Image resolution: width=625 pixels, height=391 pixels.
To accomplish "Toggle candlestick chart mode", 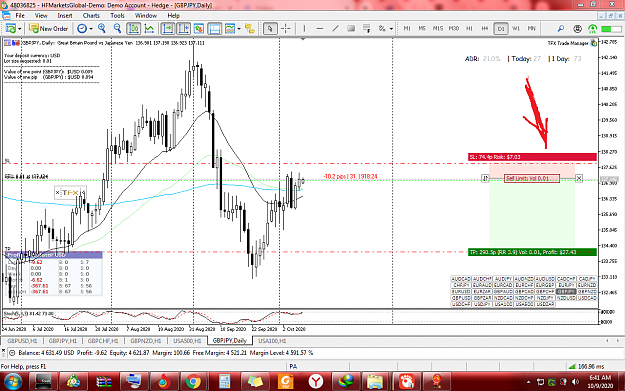I will click(x=134, y=29).
